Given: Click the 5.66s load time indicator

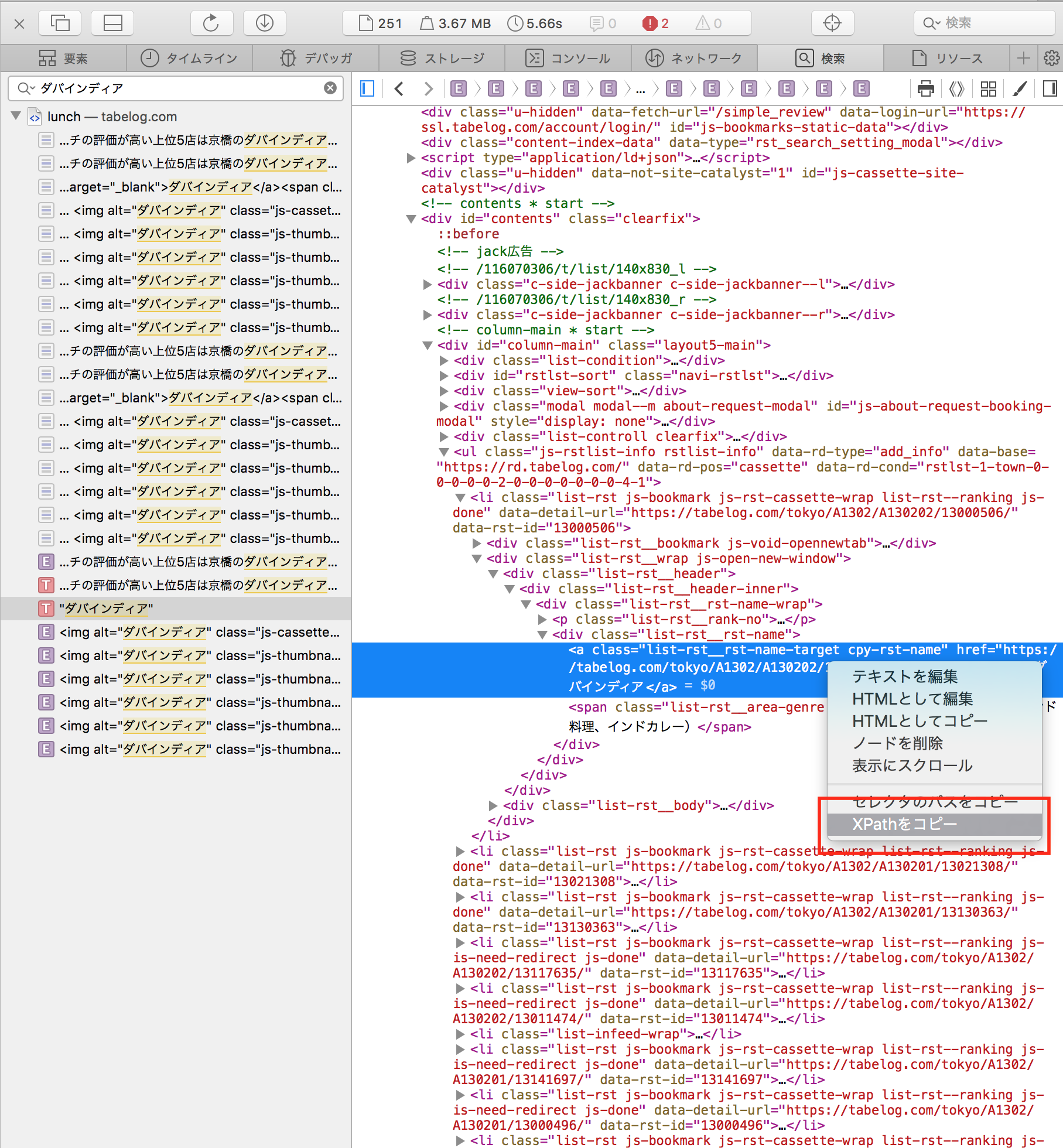Looking at the screenshot, I should (x=535, y=23).
